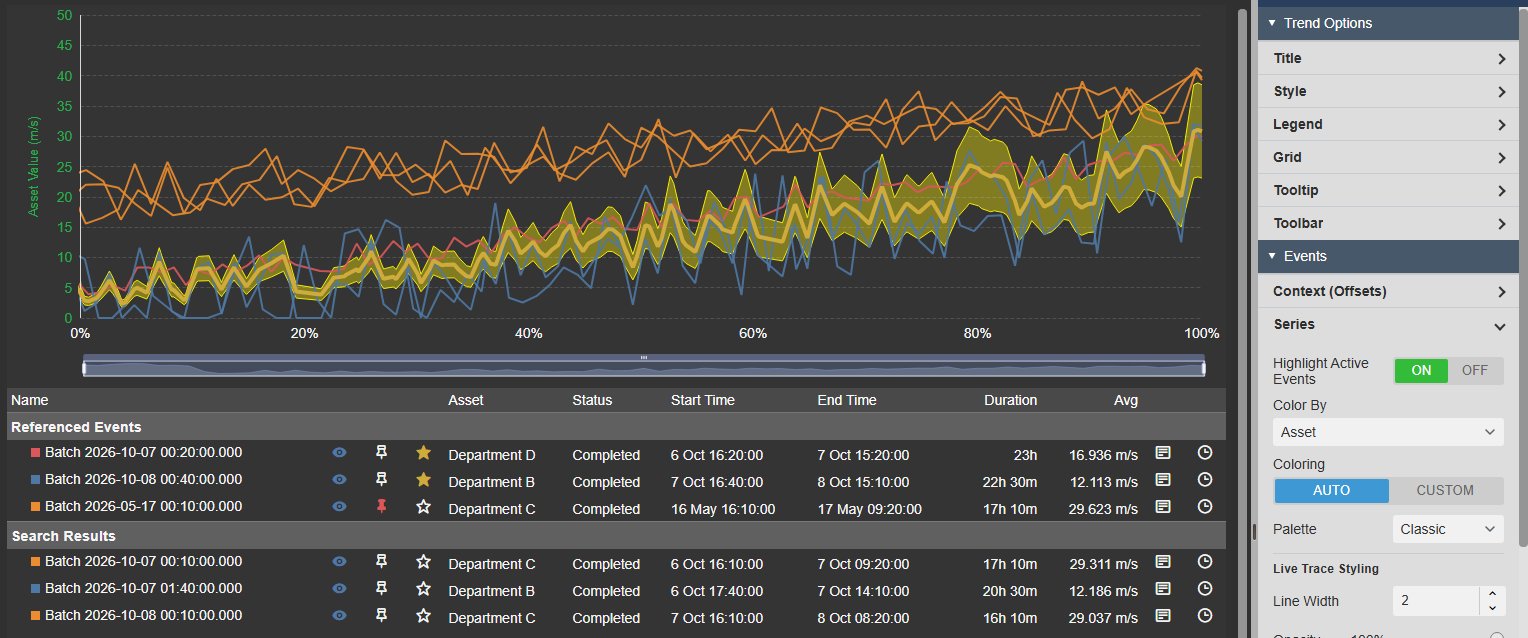Click the Referenced Events group header
1528x638 pixels.
pyautogui.click(x=616, y=426)
